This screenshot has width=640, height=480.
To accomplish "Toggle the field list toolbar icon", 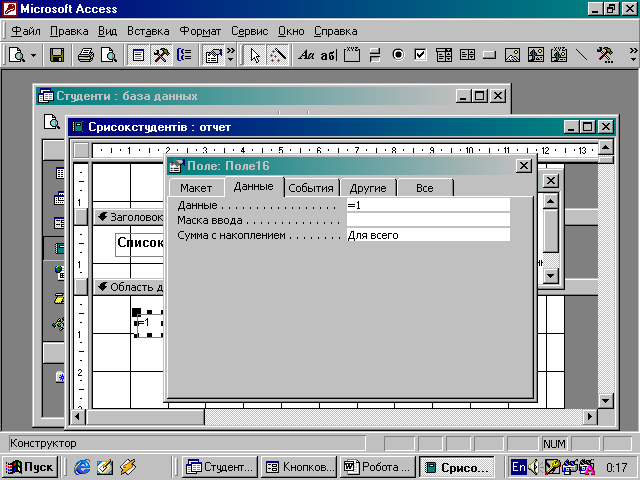I will tap(138, 55).
